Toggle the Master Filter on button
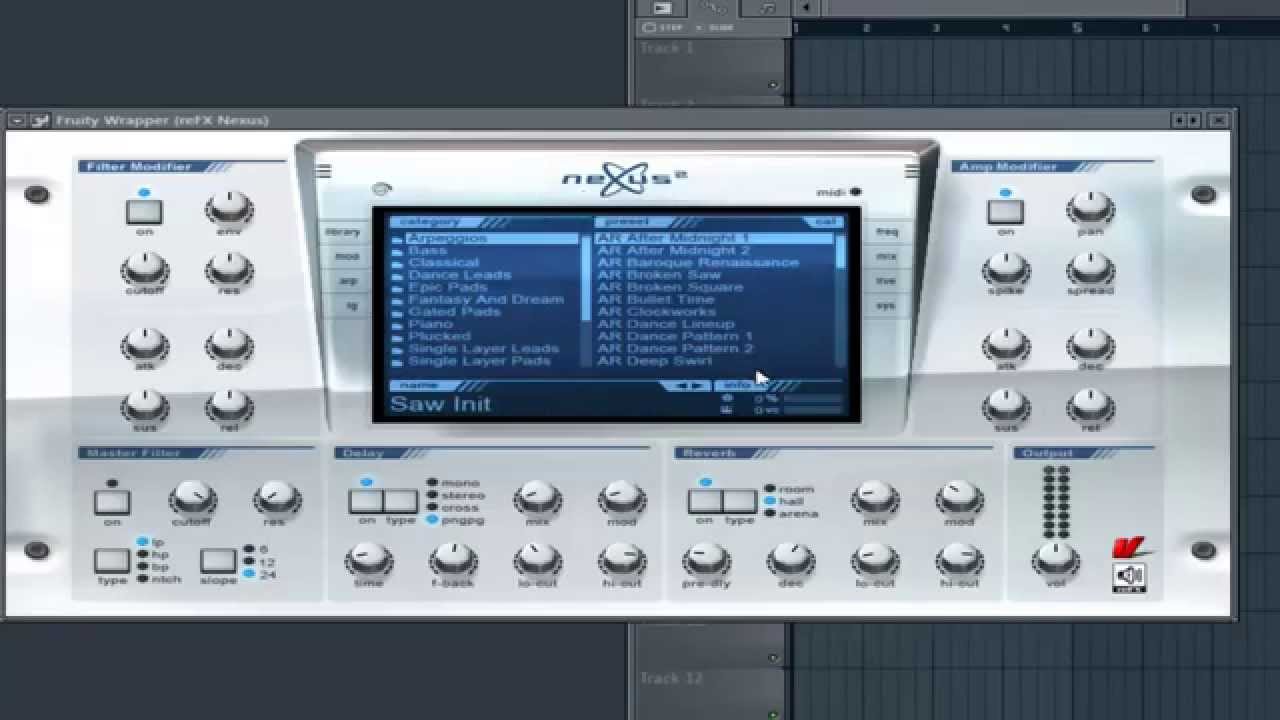The width and height of the screenshot is (1280, 720). (x=112, y=501)
